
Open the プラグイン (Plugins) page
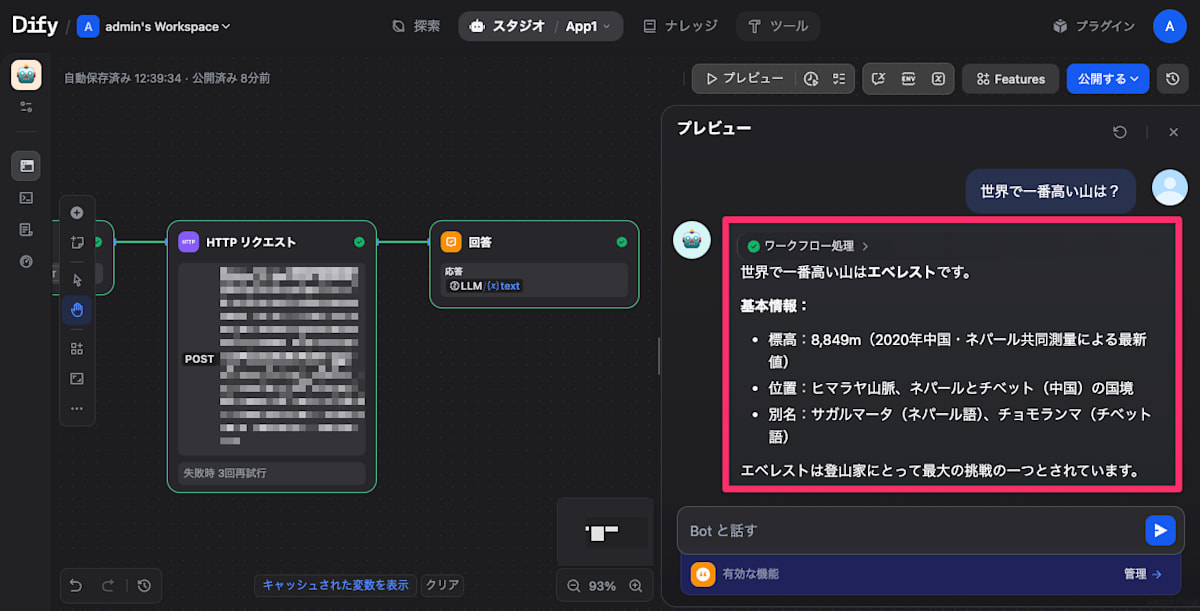point(1094,26)
